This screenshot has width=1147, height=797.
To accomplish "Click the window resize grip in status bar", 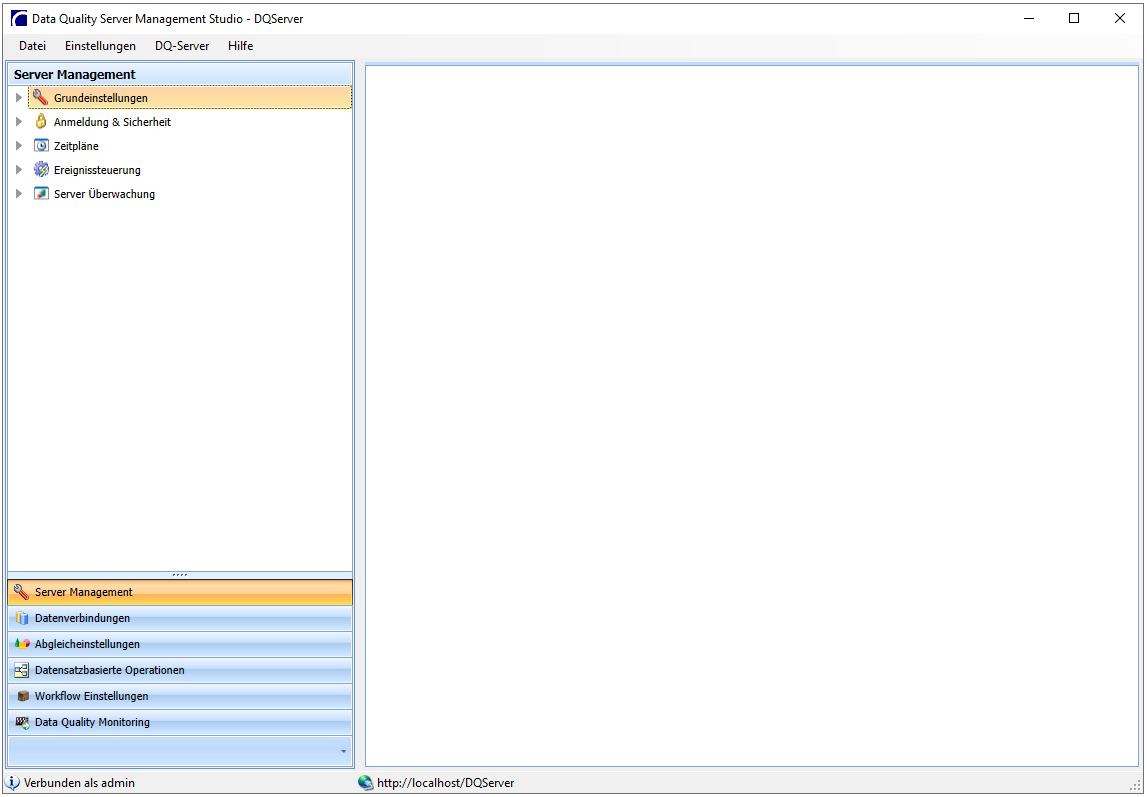I will tap(1136, 786).
